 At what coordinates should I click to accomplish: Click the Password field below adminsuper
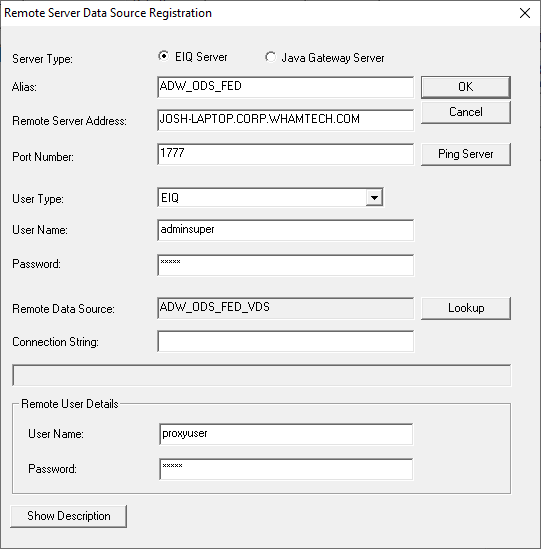coord(285,265)
